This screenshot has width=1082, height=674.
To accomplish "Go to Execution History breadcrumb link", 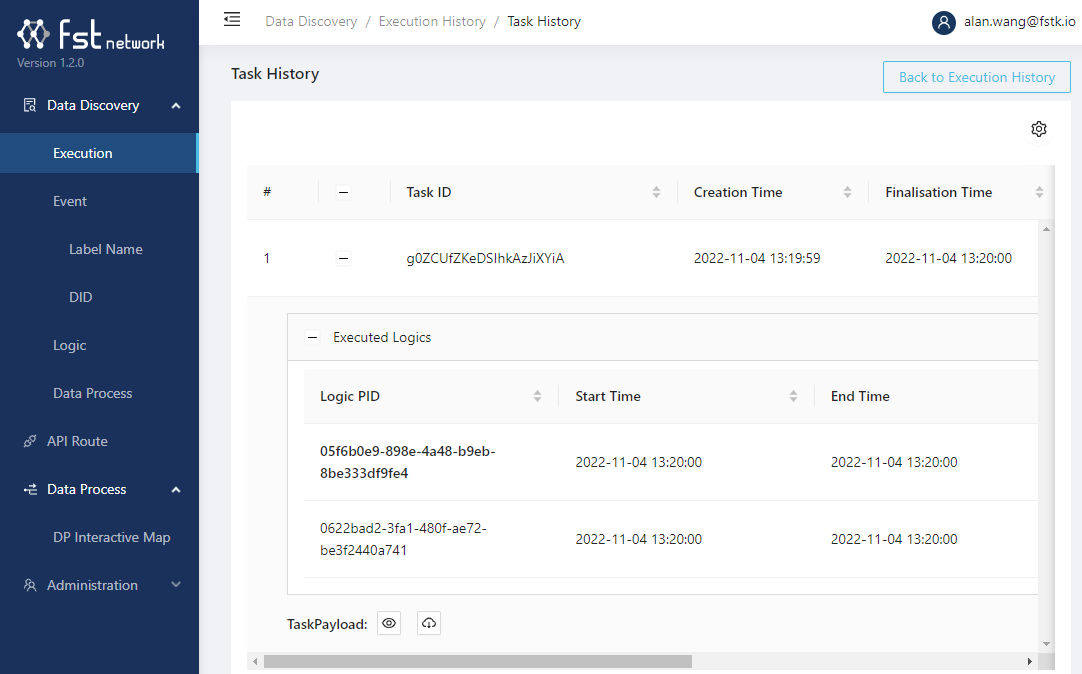I will [432, 21].
